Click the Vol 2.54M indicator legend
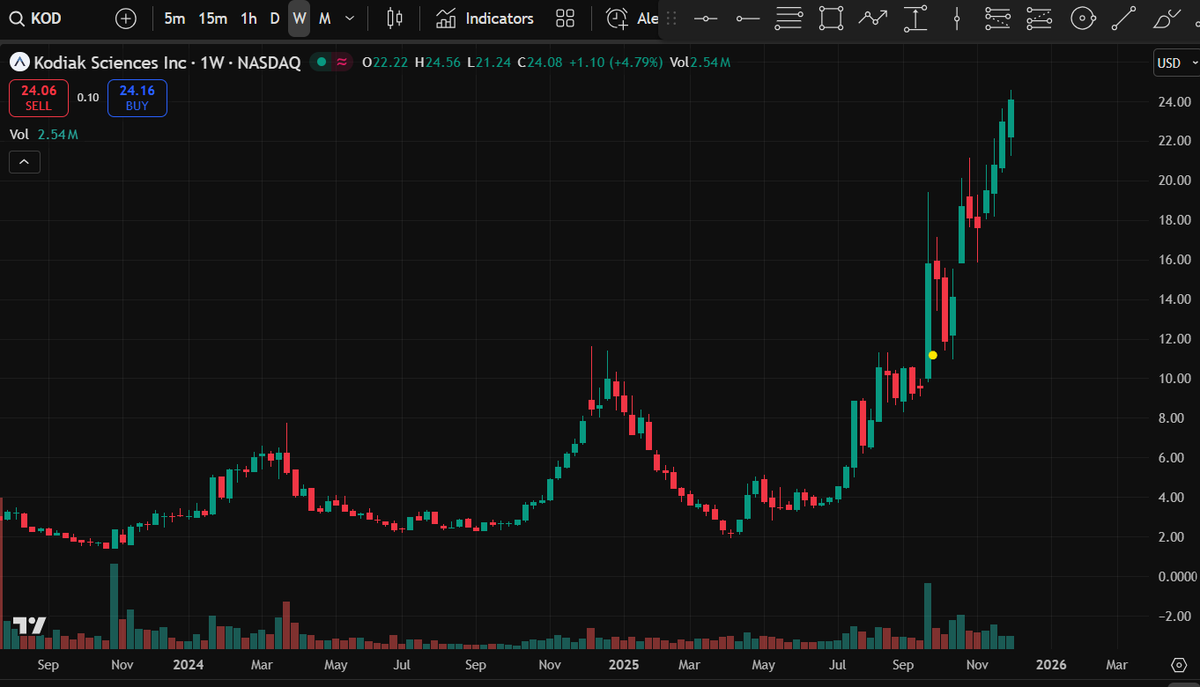The image size is (1200, 687). pyautogui.click(x=44, y=134)
